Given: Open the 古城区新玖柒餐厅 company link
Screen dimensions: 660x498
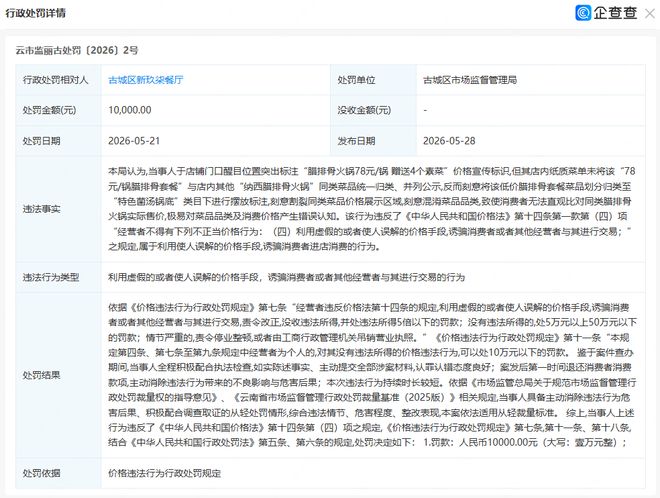Looking at the screenshot, I should click(x=146, y=80).
